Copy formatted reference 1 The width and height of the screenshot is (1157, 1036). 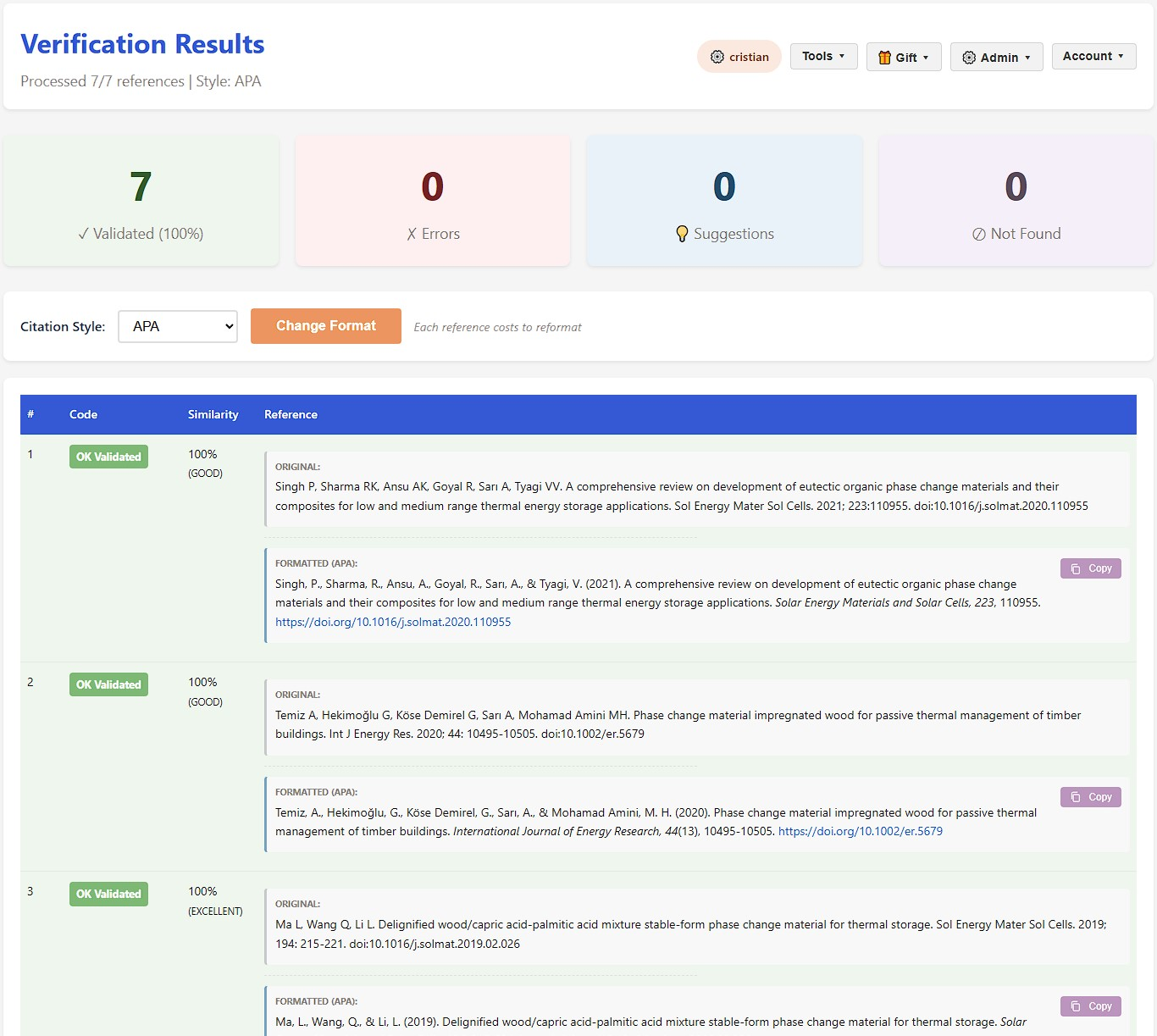click(1090, 568)
